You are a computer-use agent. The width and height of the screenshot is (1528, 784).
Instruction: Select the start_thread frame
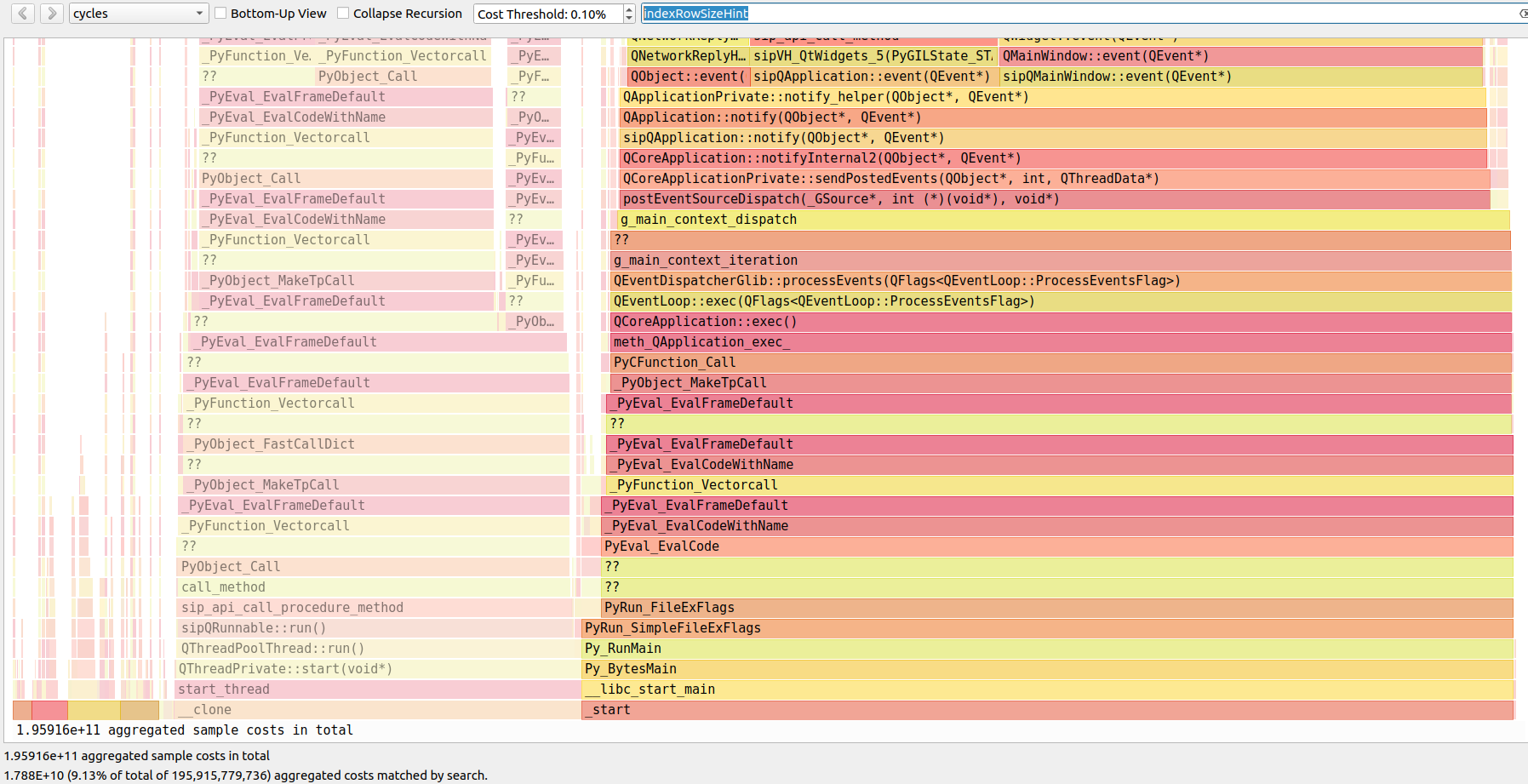pyautogui.click(x=378, y=690)
